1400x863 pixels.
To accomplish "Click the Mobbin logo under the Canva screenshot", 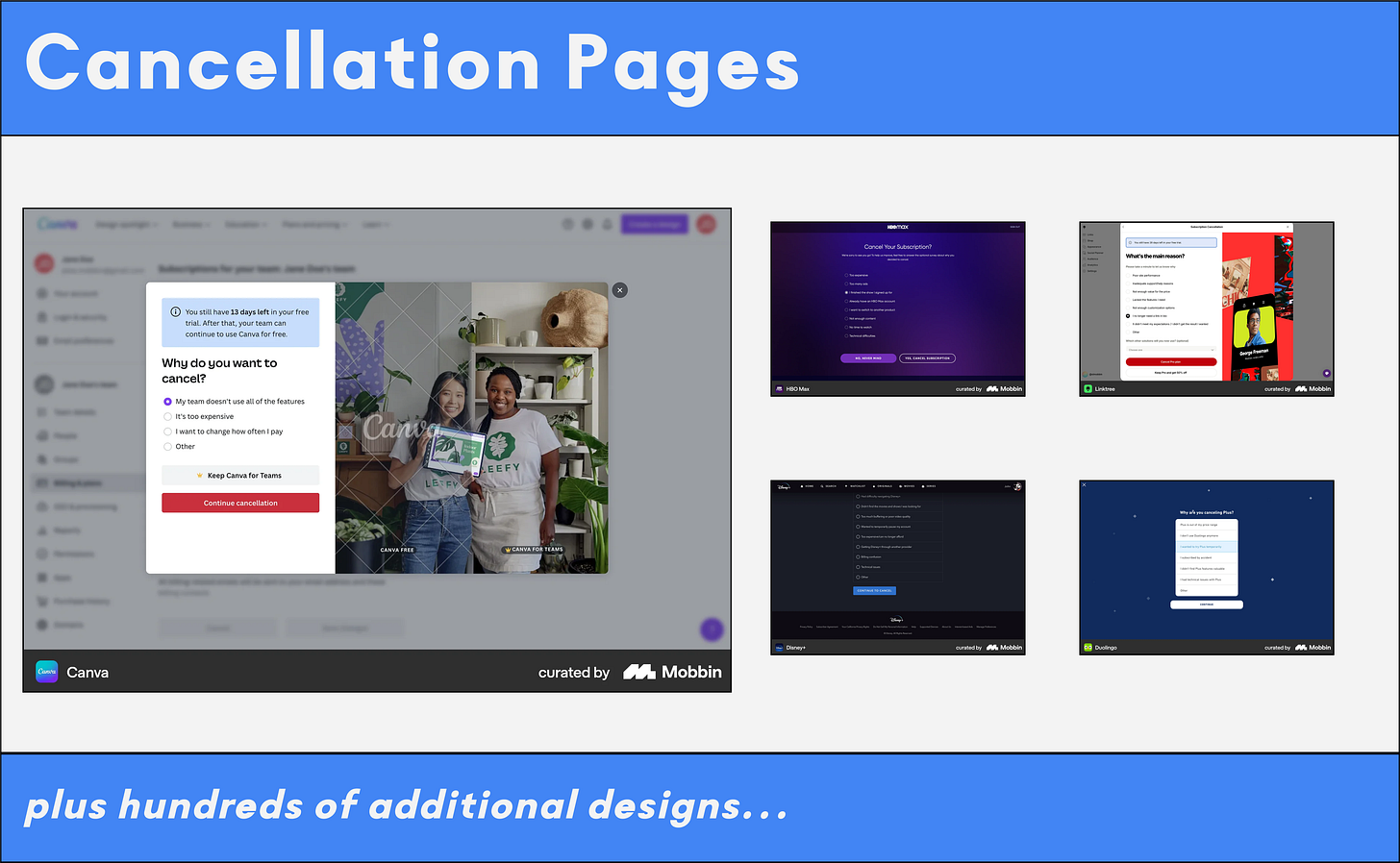I will click(672, 672).
